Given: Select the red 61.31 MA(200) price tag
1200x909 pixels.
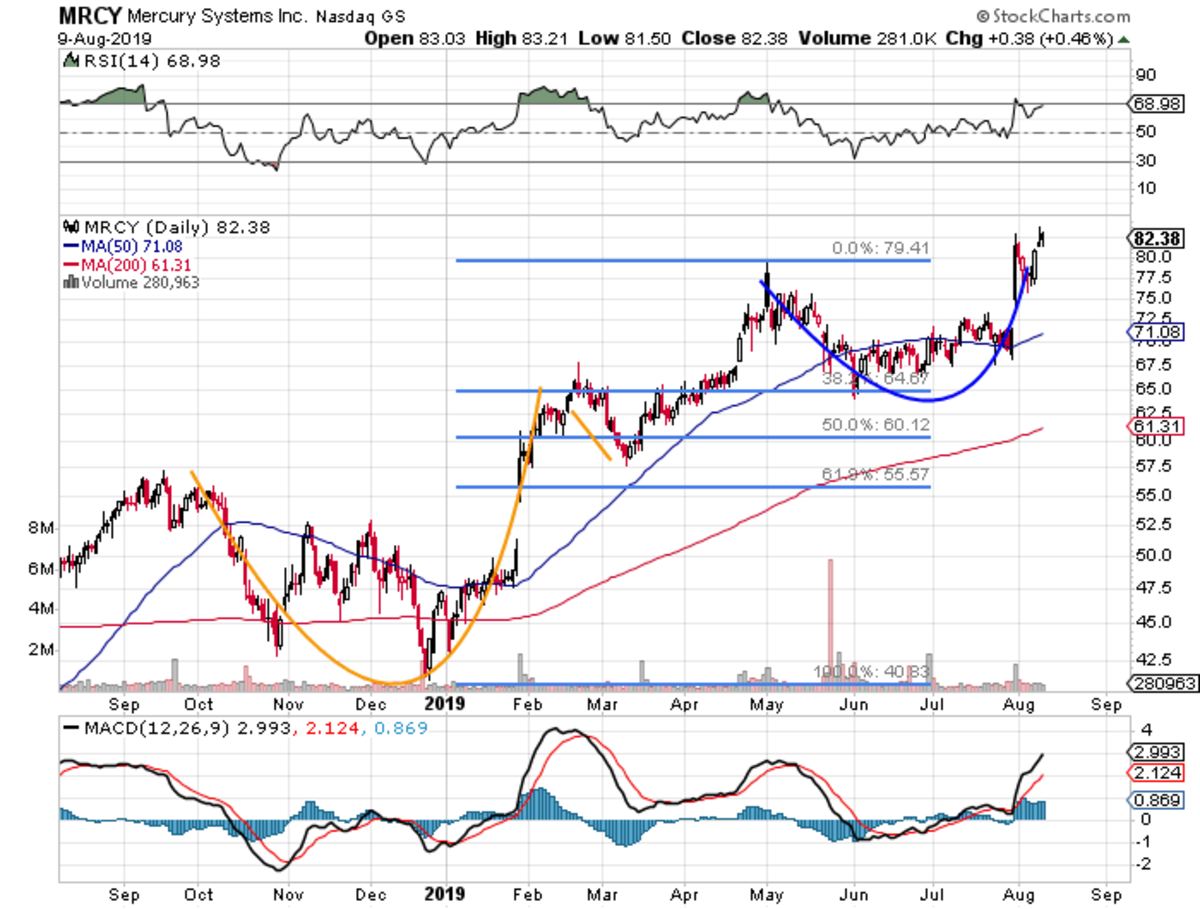Looking at the screenshot, I should 1158,427.
